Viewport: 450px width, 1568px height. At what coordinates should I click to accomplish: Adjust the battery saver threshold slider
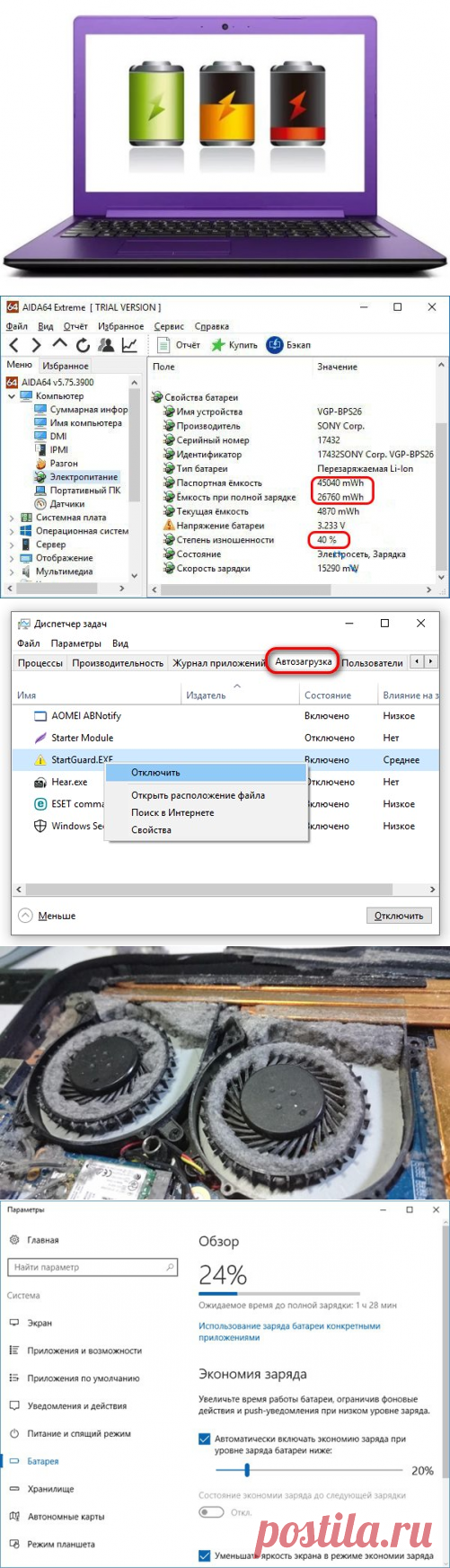point(247,1470)
